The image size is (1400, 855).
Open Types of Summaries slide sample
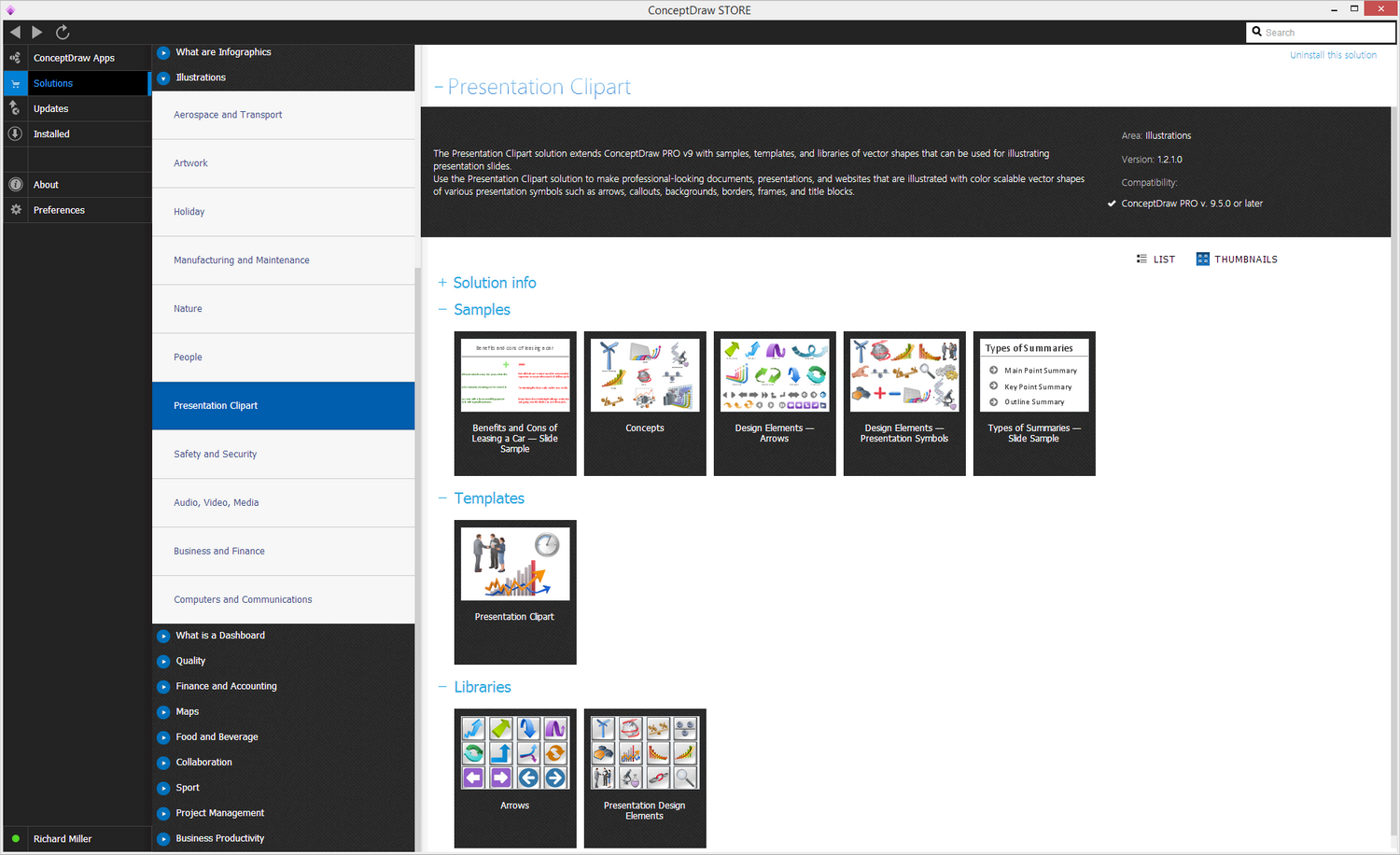coord(1034,403)
